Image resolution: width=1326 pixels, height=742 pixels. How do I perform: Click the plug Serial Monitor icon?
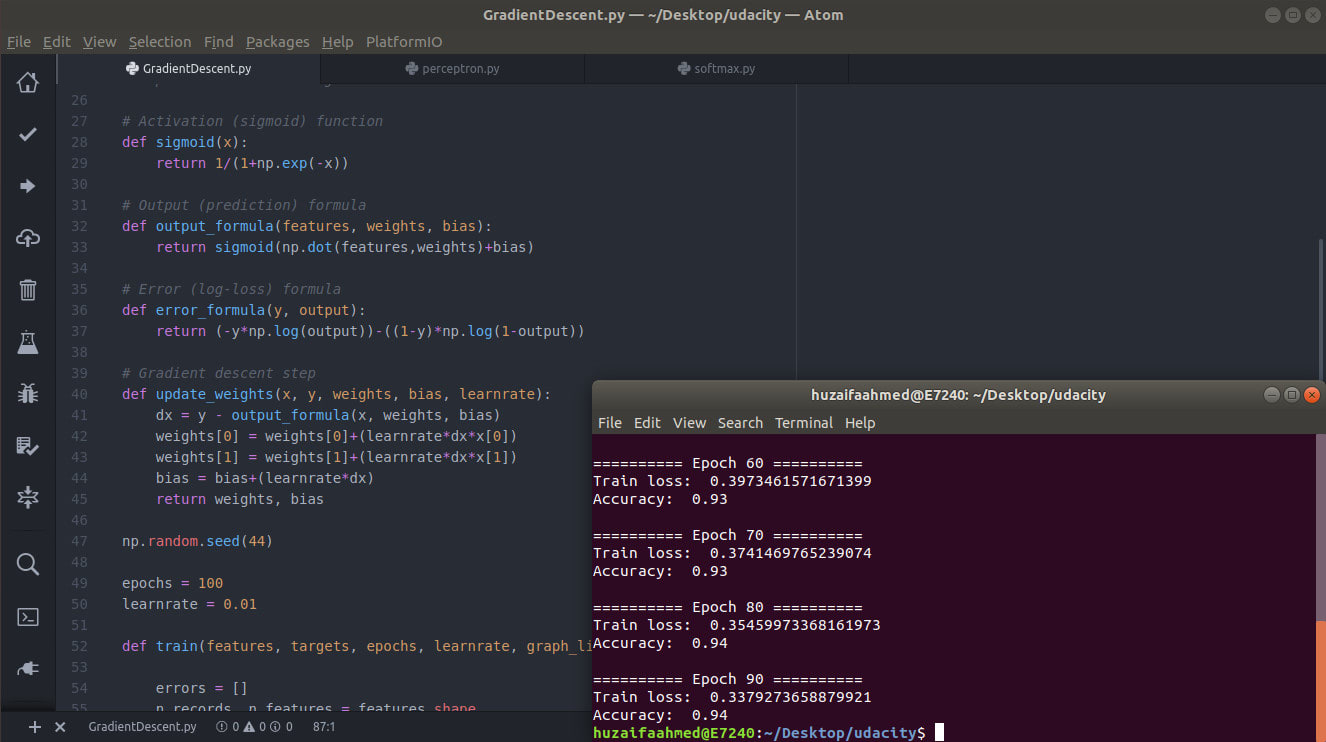(x=28, y=667)
